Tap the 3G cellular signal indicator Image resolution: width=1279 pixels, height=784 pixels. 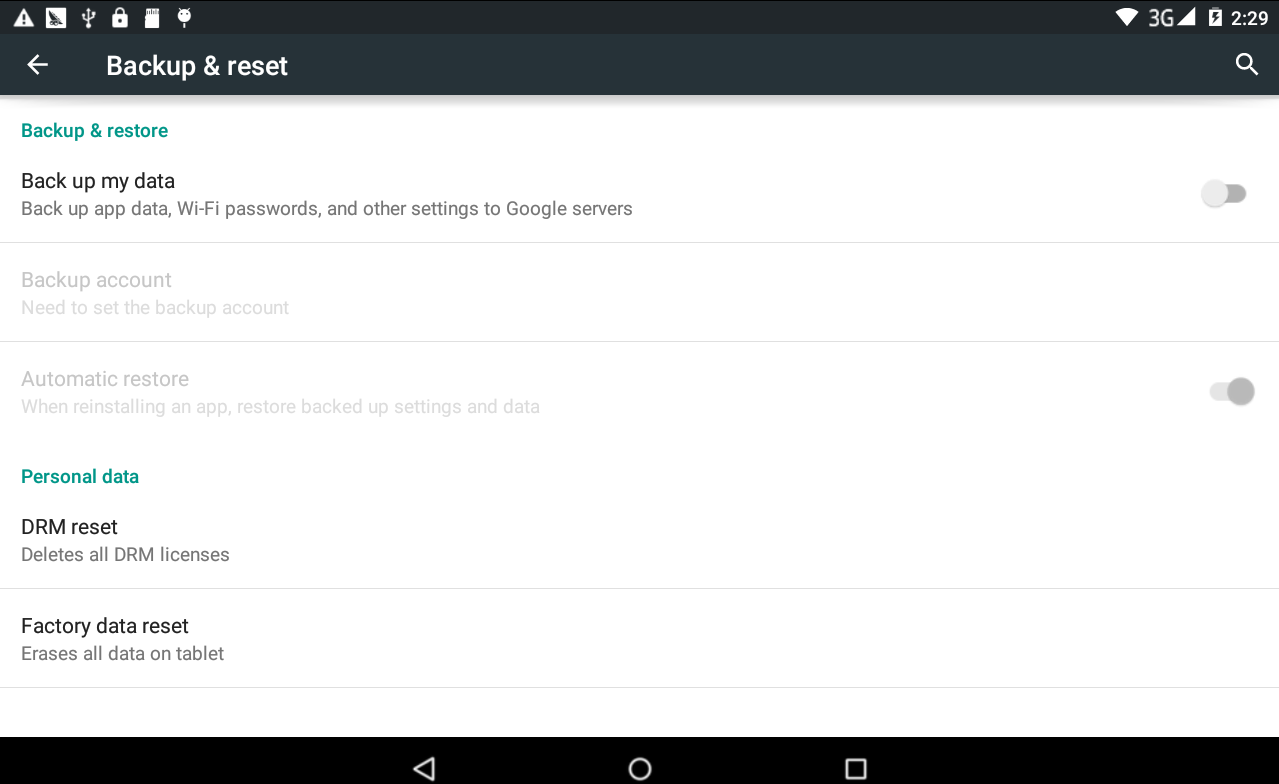pyautogui.click(x=1171, y=17)
